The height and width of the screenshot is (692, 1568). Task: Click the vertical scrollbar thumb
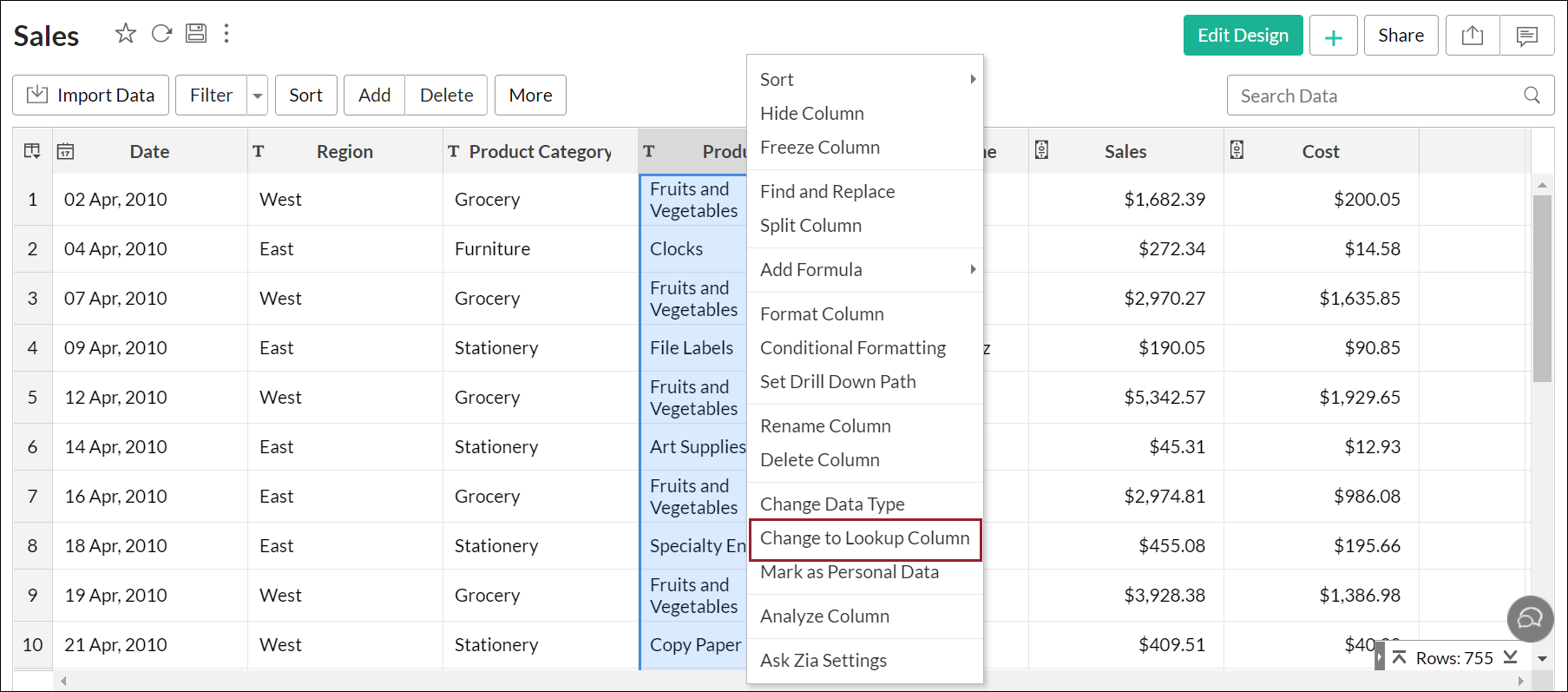pos(1542,287)
